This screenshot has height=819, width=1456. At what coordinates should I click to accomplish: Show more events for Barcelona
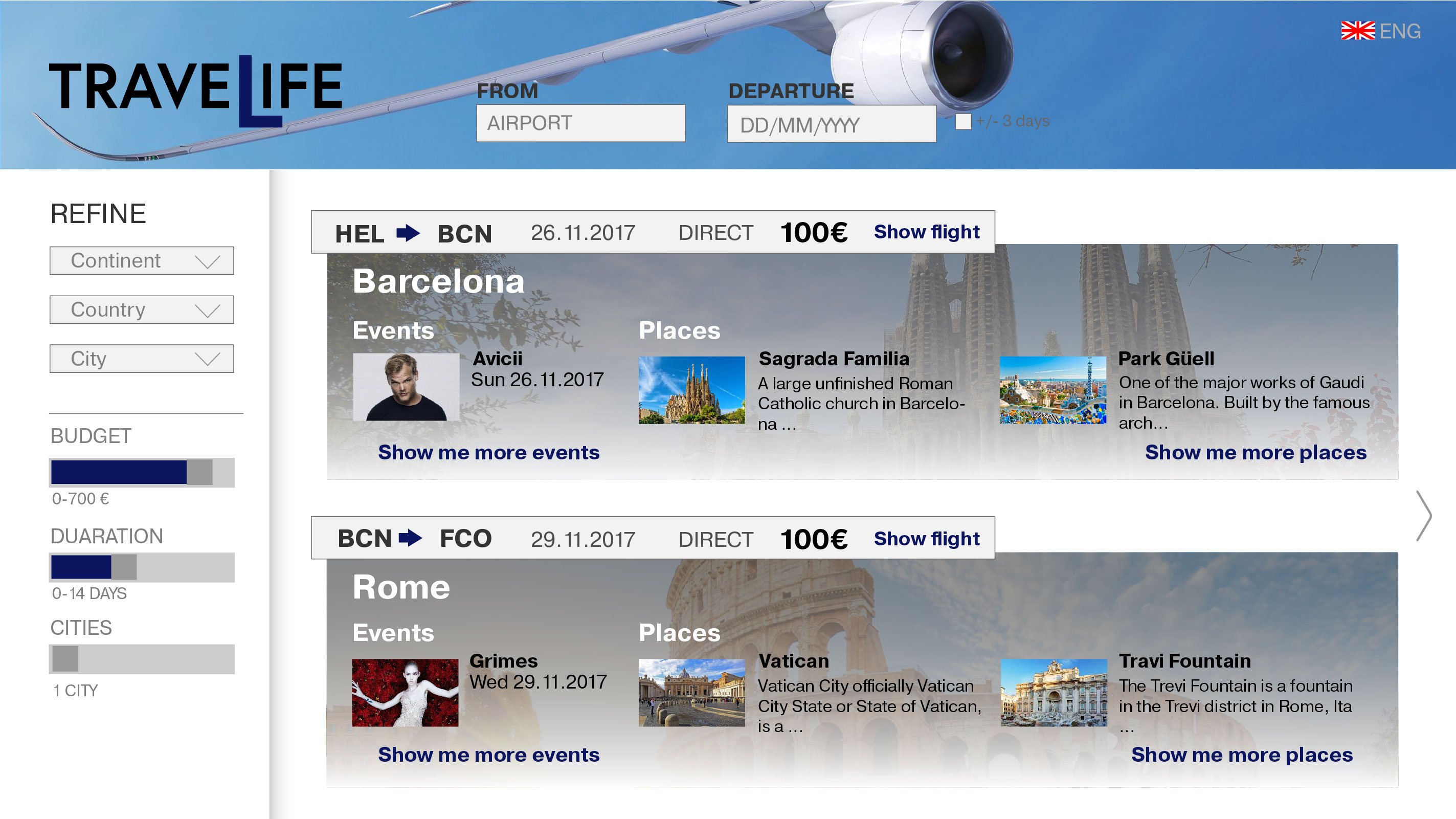[489, 452]
